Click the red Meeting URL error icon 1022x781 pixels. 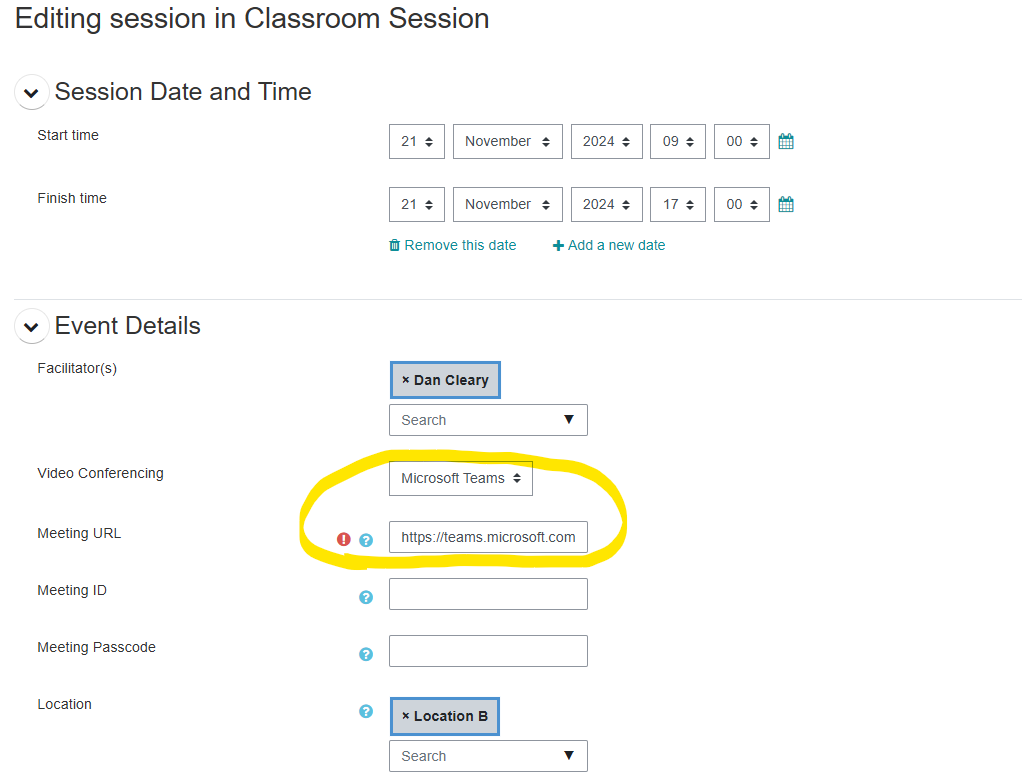click(344, 540)
